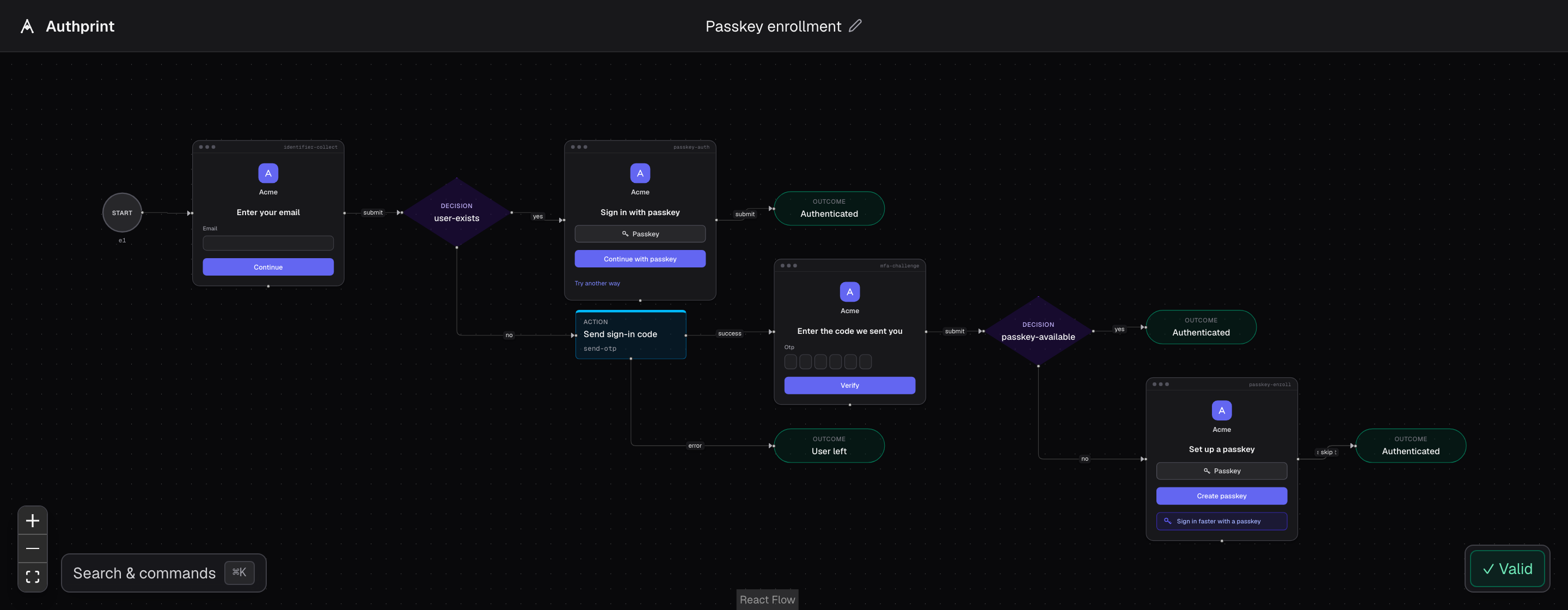Click submit label after mfa-challenge card
Viewport: 1568px width, 610px height.
coord(954,331)
